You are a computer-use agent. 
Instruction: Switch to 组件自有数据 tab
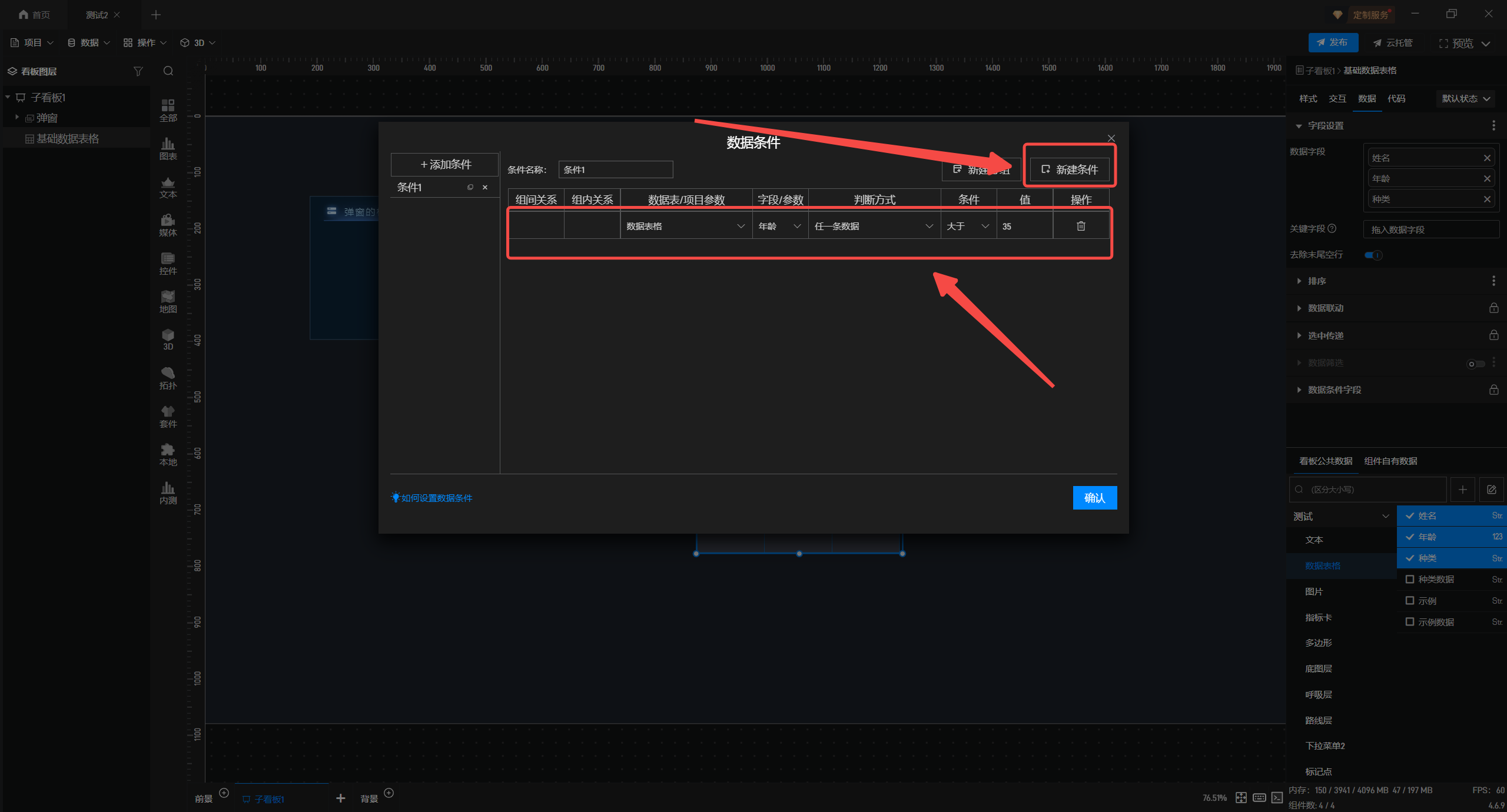coord(1390,461)
